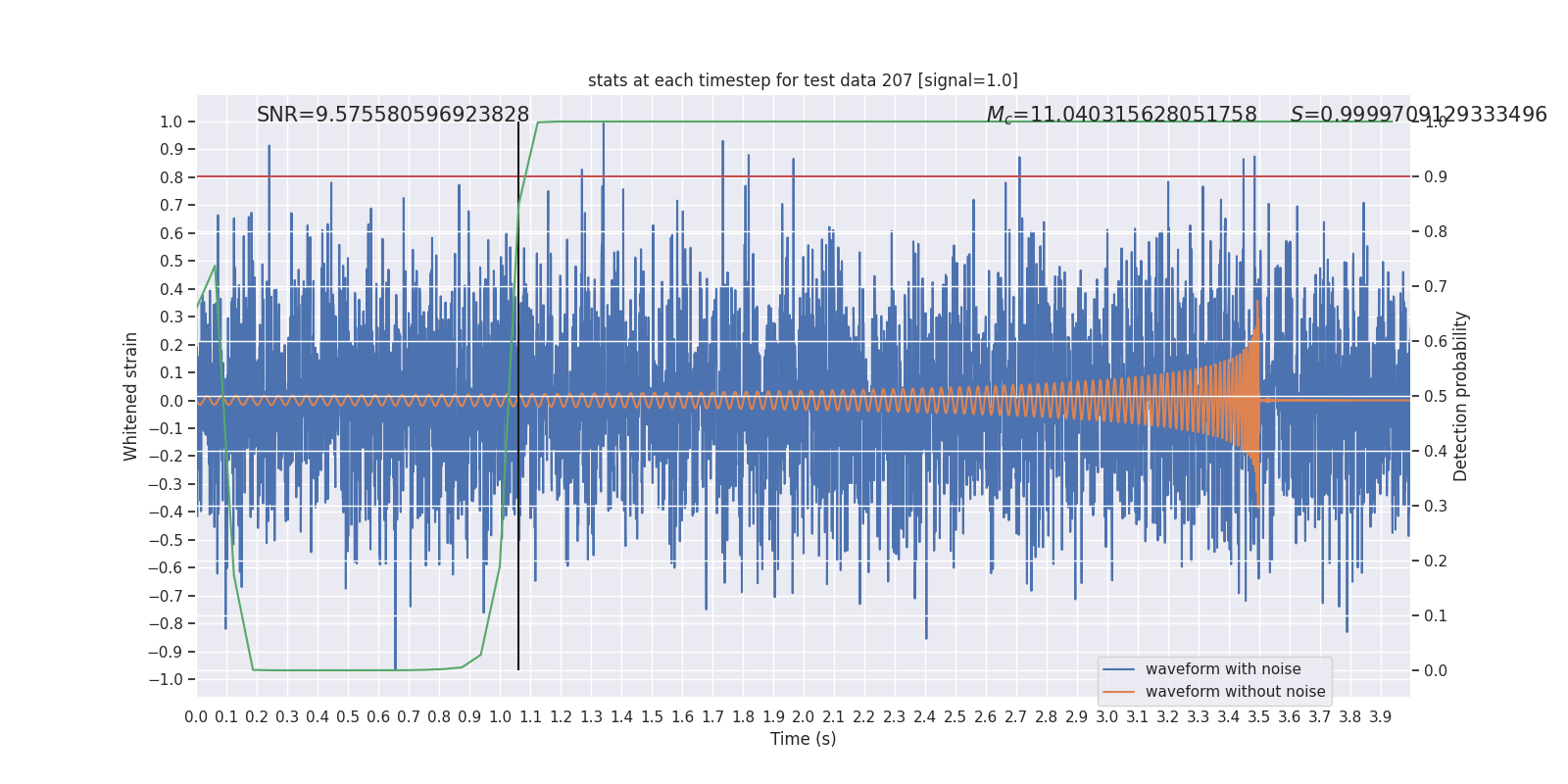Click the 1.8 tick on the time axis

743,717
